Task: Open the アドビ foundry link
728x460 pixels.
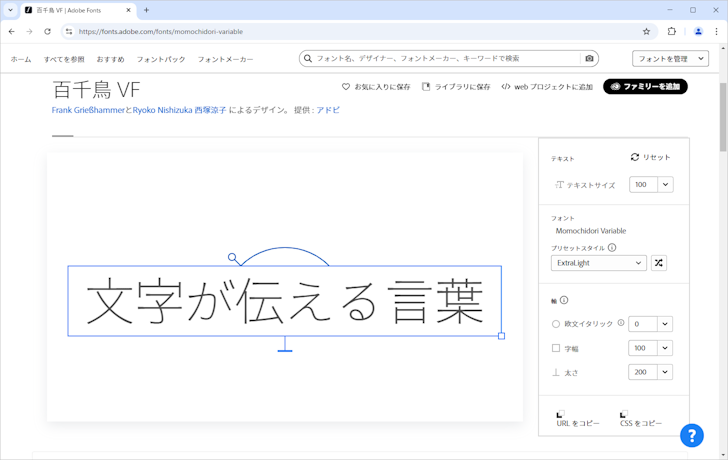Action: click(328, 110)
